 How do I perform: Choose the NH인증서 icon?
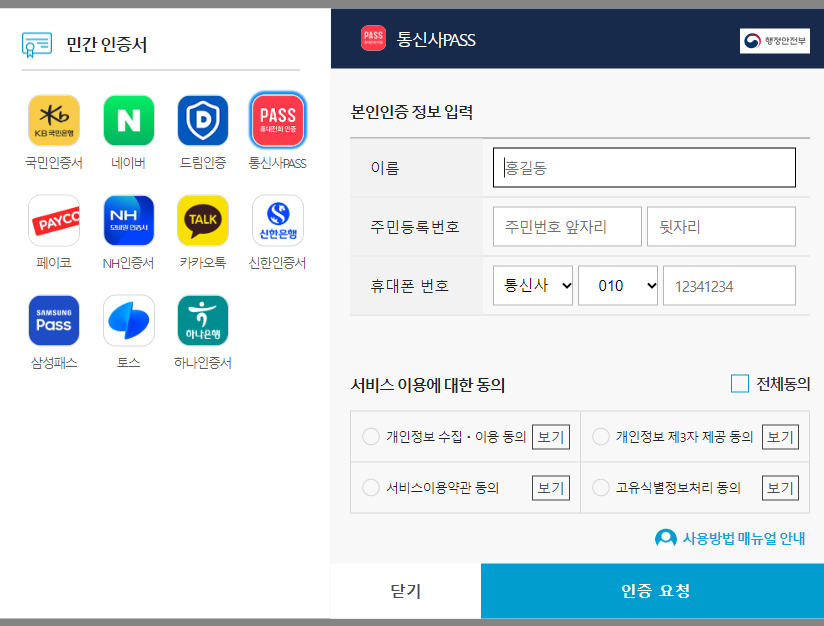click(x=129, y=220)
